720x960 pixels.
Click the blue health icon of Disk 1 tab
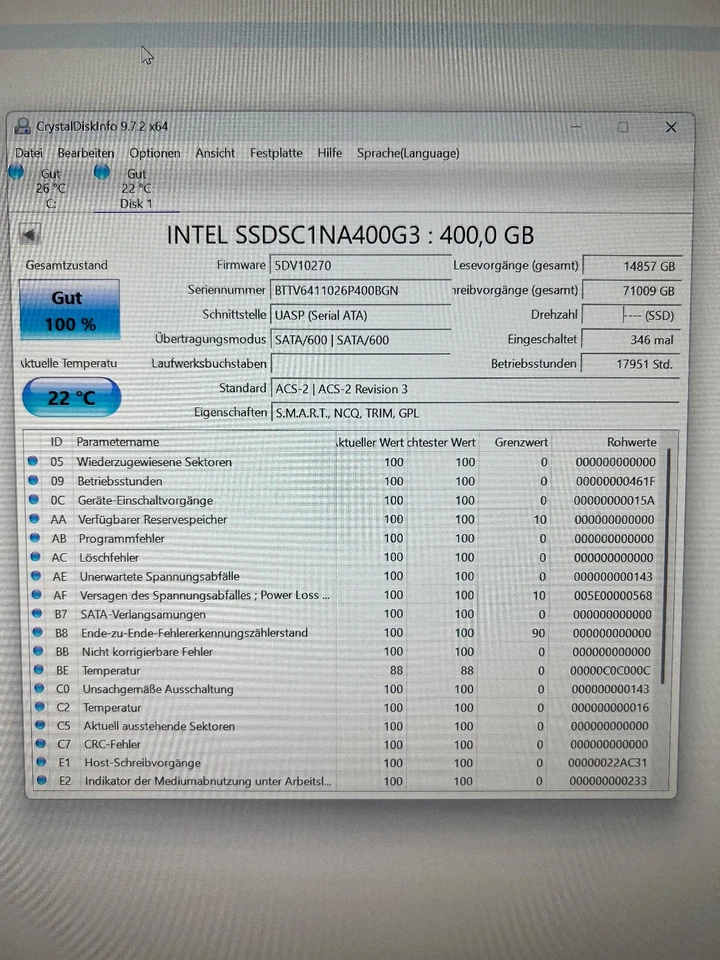coord(102,173)
